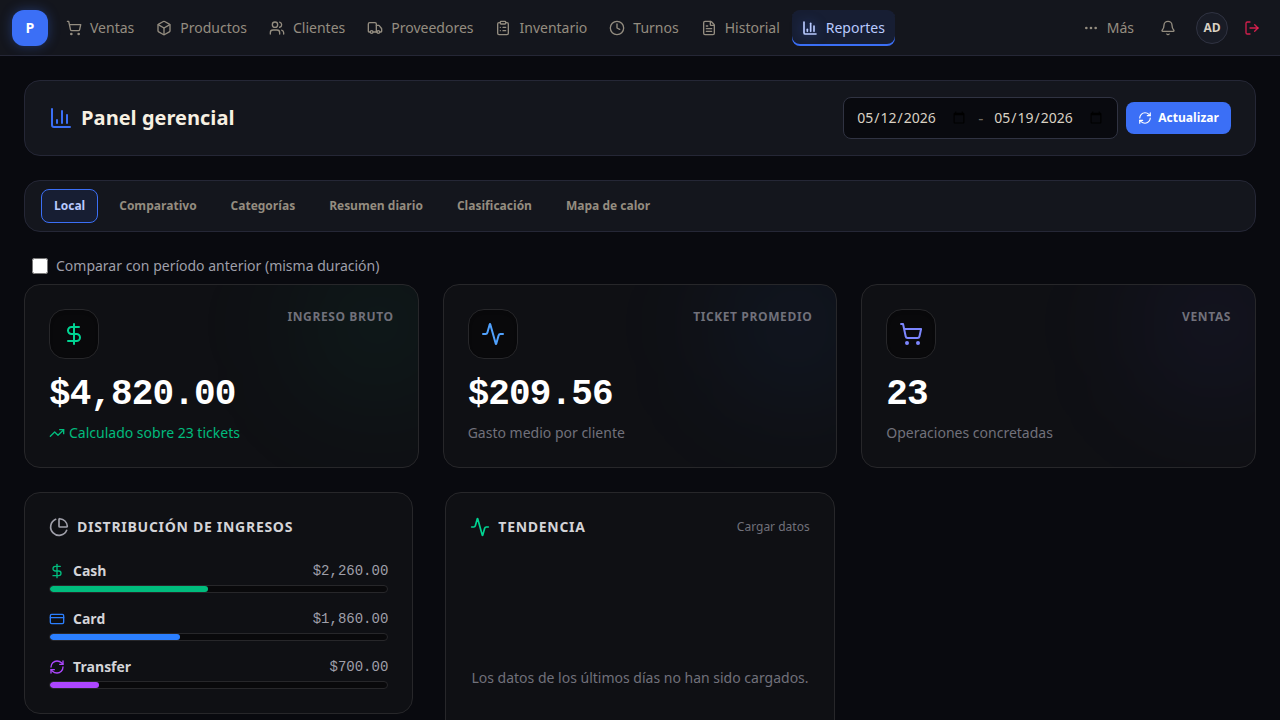Click the blue card icon beside Card
The height and width of the screenshot is (720, 1280).
(x=57, y=619)
